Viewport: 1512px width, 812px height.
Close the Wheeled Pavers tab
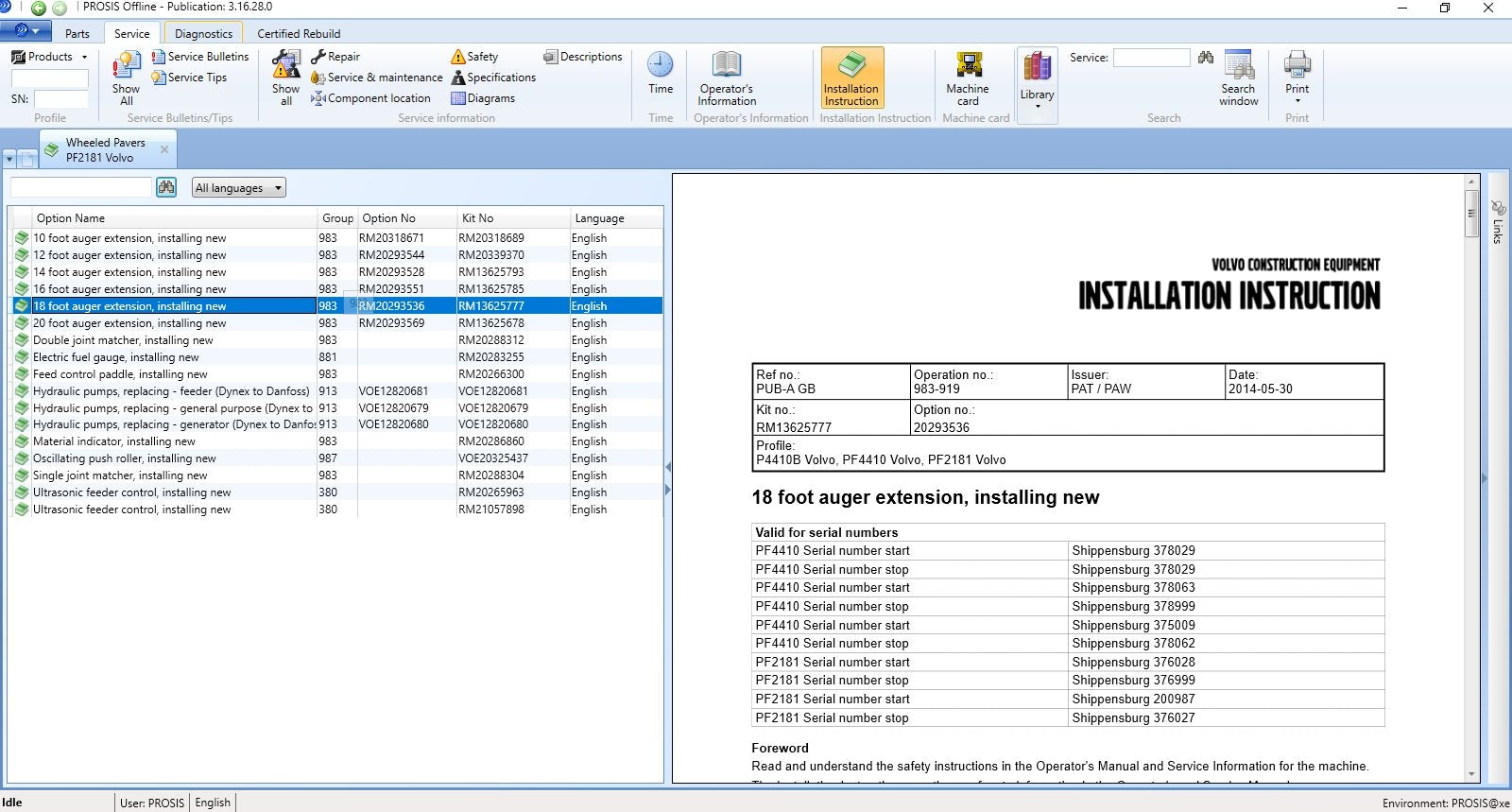pos(164,149)
